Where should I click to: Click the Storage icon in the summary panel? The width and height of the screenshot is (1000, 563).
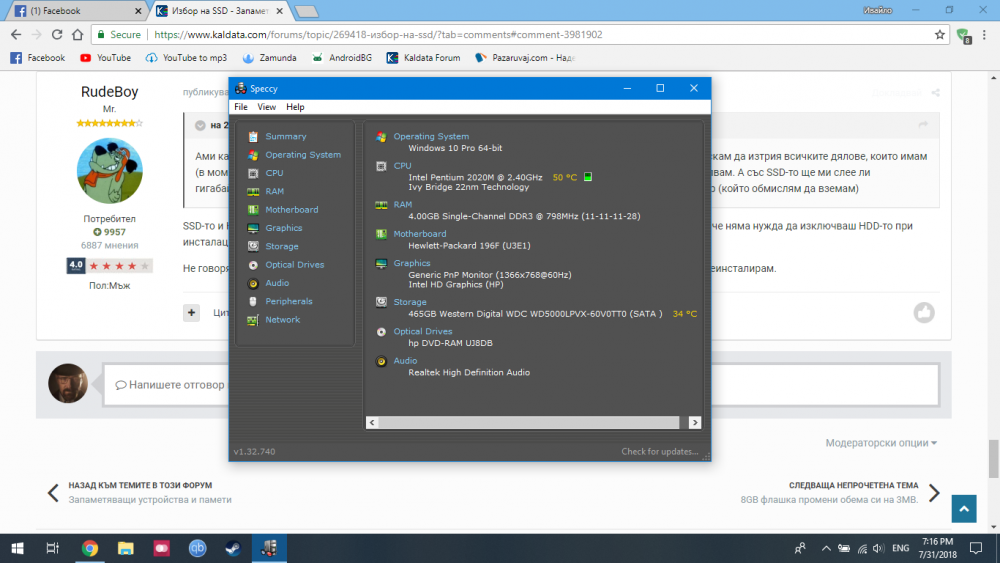381,302
